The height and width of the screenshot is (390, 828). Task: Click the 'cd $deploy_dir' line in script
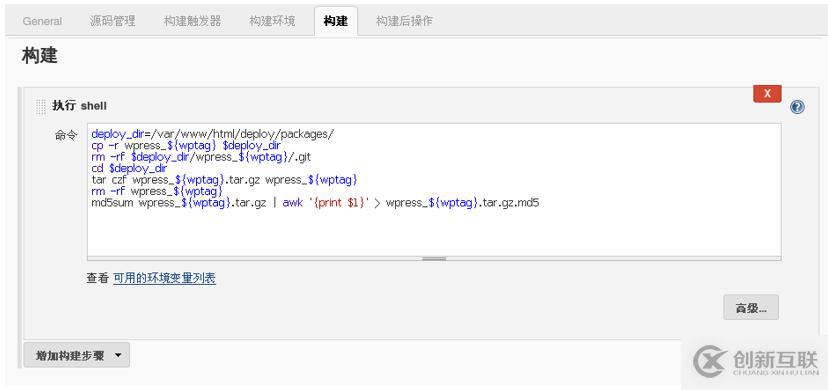[x=129, y=169]
